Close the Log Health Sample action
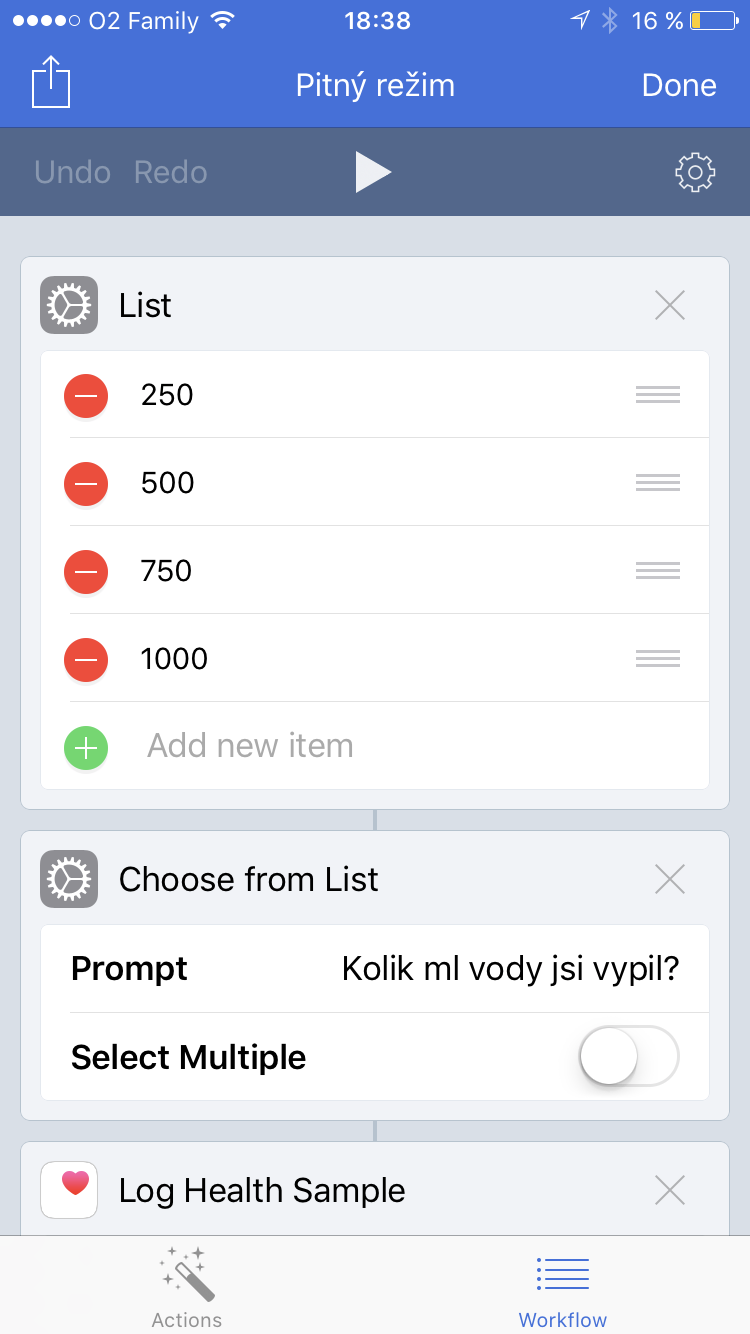 click(669, 1190)
